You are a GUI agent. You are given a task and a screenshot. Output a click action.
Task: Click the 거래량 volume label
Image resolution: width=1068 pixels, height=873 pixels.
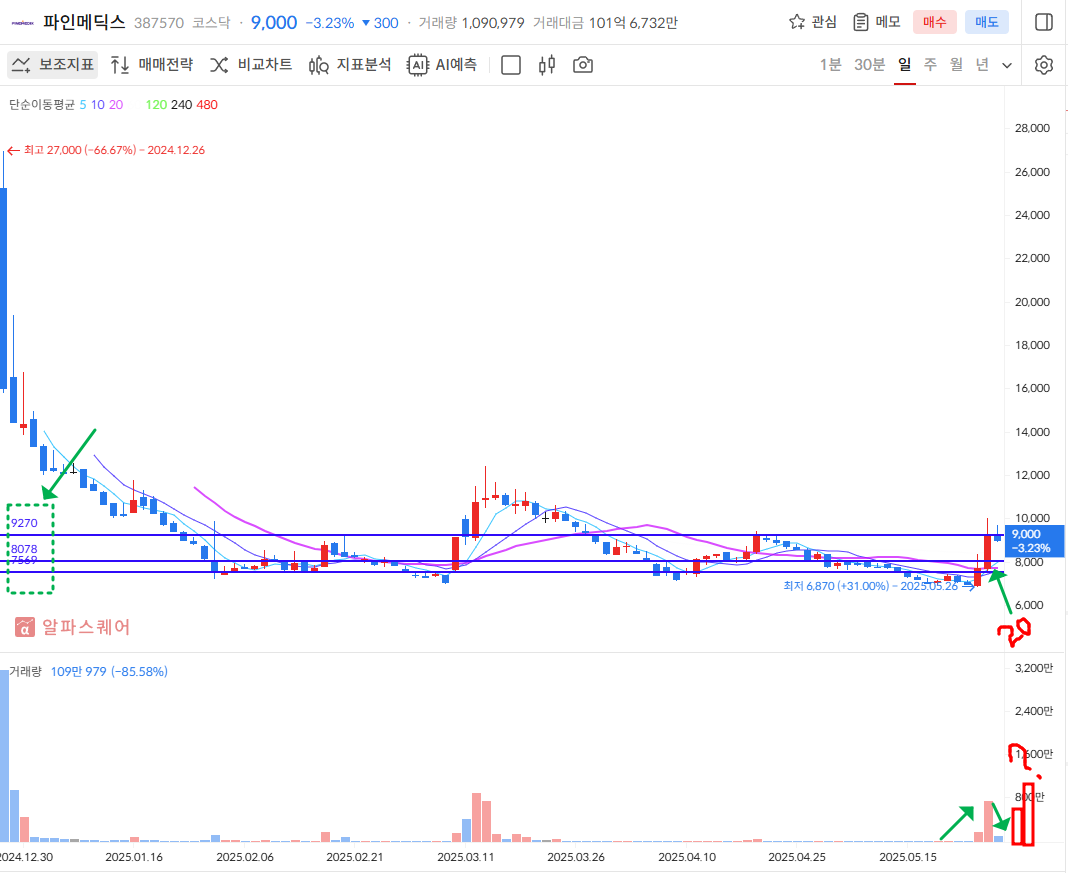point(25,671)
